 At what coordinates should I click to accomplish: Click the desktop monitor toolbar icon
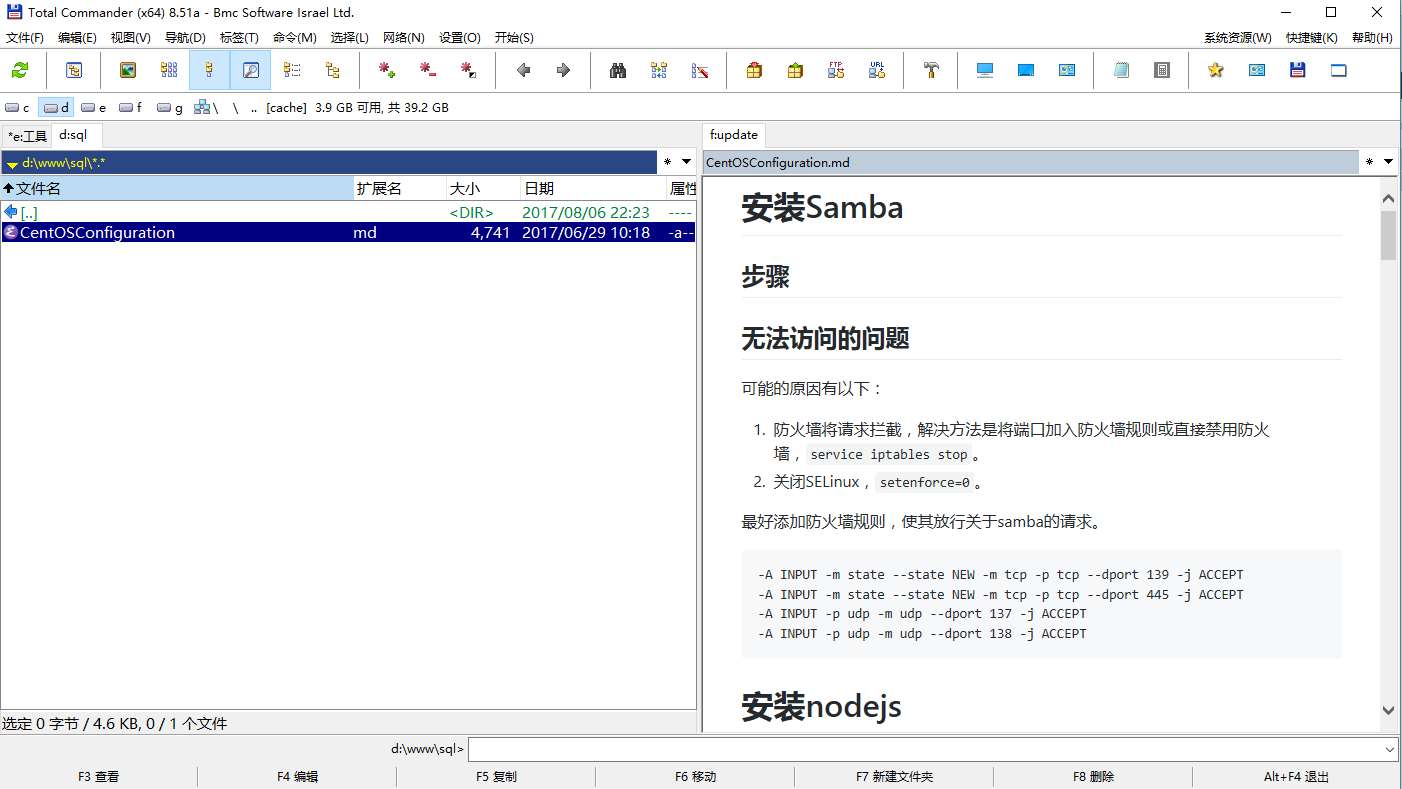tap(985, 70)
